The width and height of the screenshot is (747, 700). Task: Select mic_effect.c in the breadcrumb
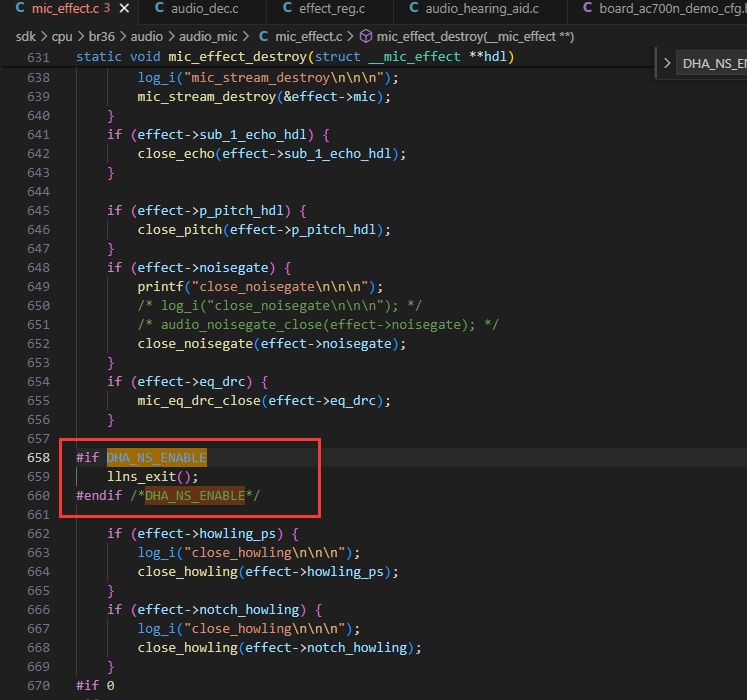[308, 37]
